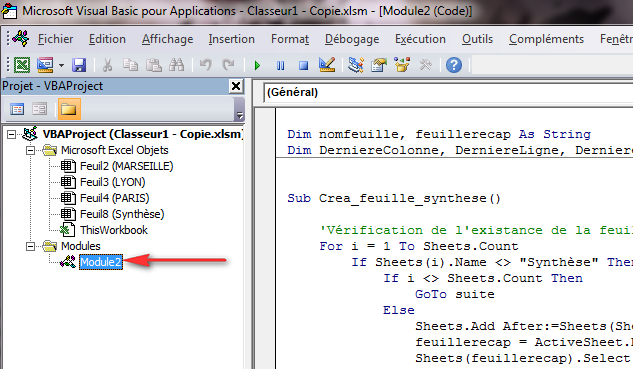This screenshot has width=633, height=369.
Task: Click the 'Dim nomfeuille, feuillerecap As String' line
Action: coord(439,134)
